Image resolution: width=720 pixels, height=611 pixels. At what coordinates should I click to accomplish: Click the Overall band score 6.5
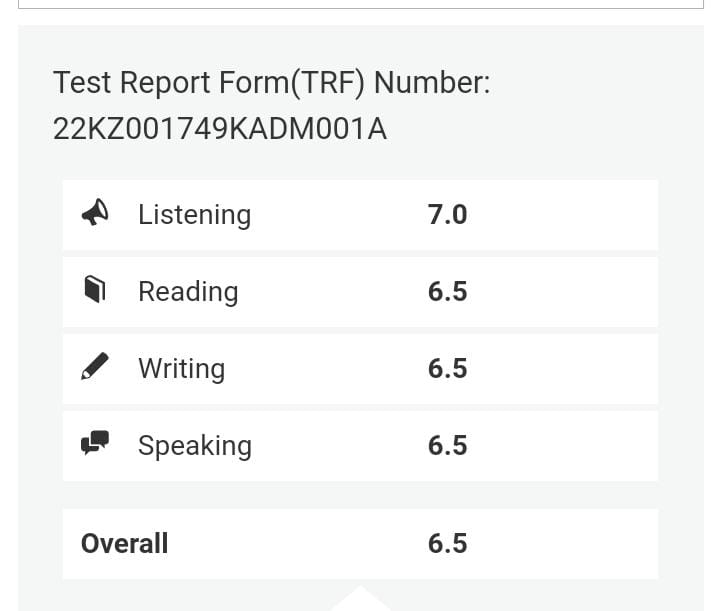click(x=448, y=544)
